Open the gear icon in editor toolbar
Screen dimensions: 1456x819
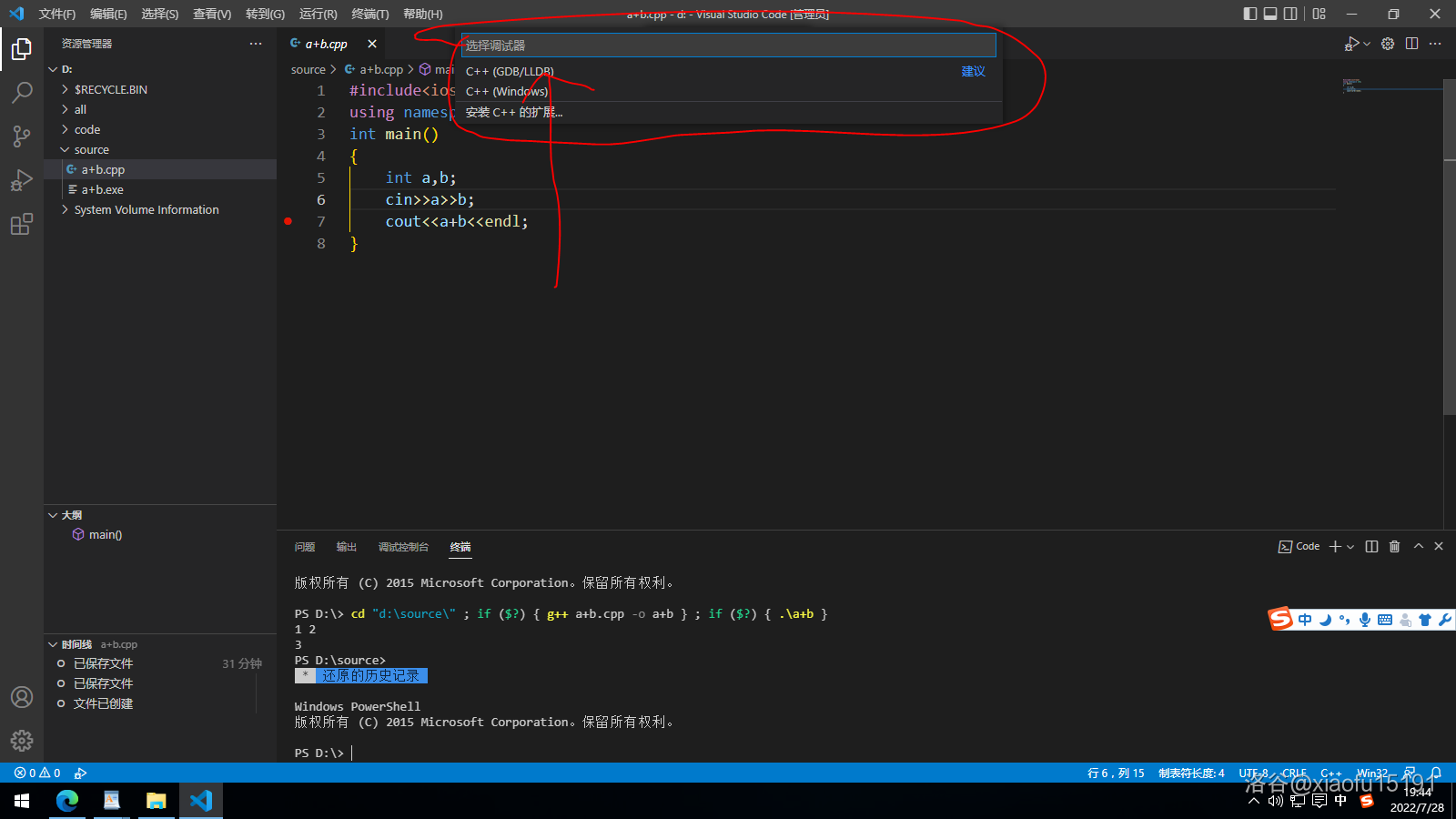(x=1388, y=44)
